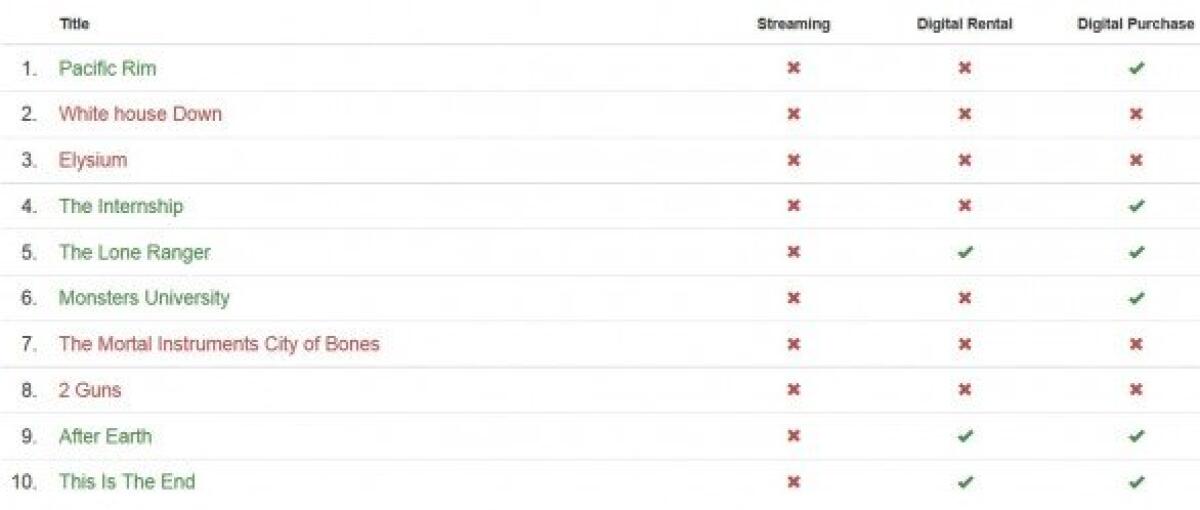The image size is (1200, 510).
Task: Click Monsters University's Digital Purchase checkmark
Action: (1136, 298)
